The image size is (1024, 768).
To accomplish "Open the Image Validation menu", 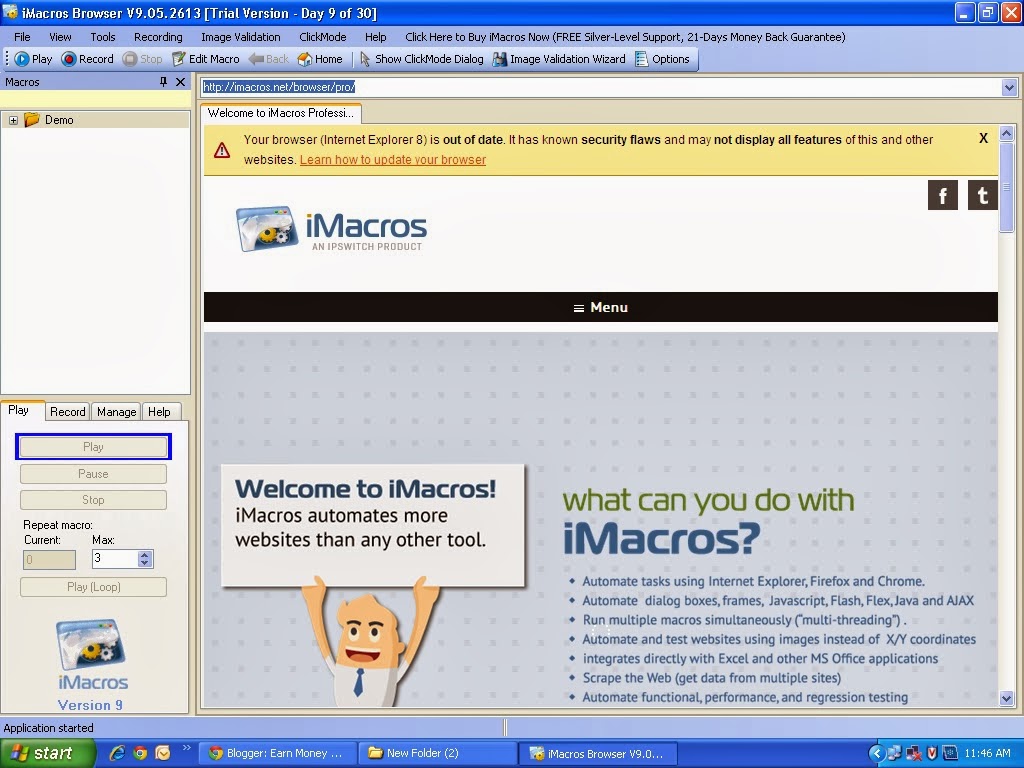I will [x=240, y=37].
